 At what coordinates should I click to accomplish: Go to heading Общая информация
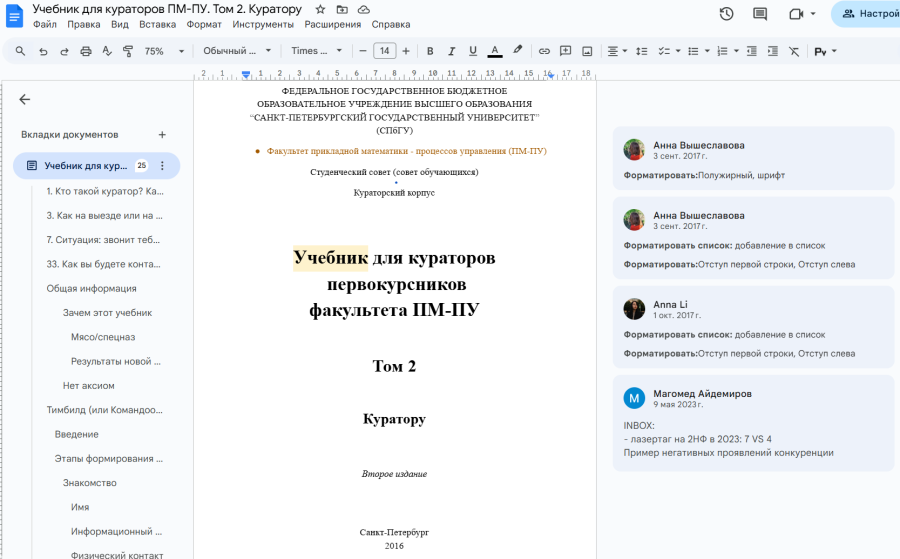[x=91, y=288]
